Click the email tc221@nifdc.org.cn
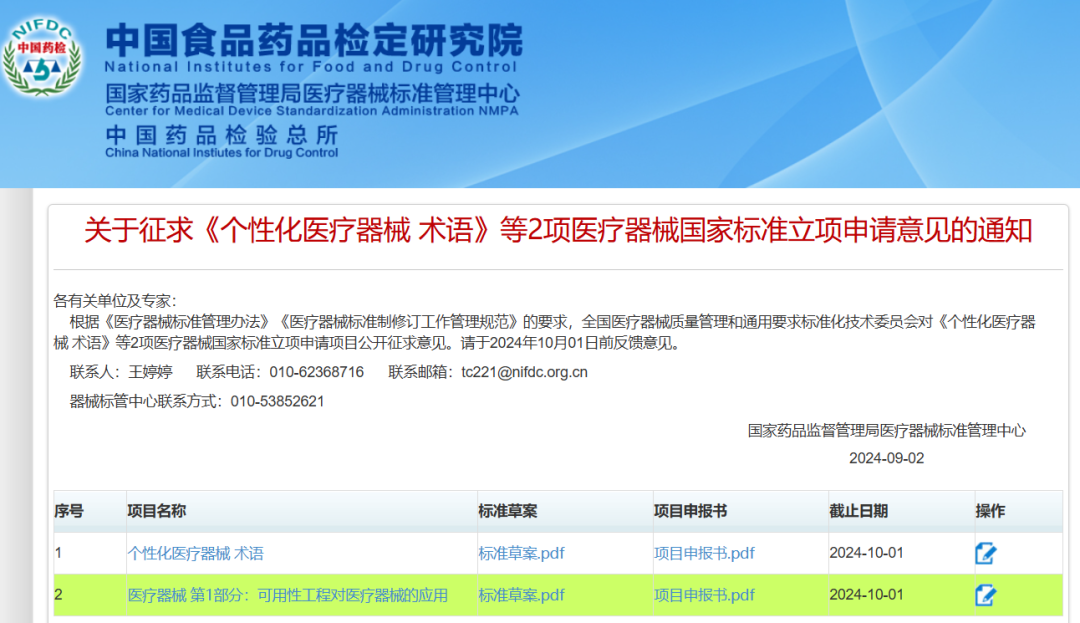 coord(524,372)
